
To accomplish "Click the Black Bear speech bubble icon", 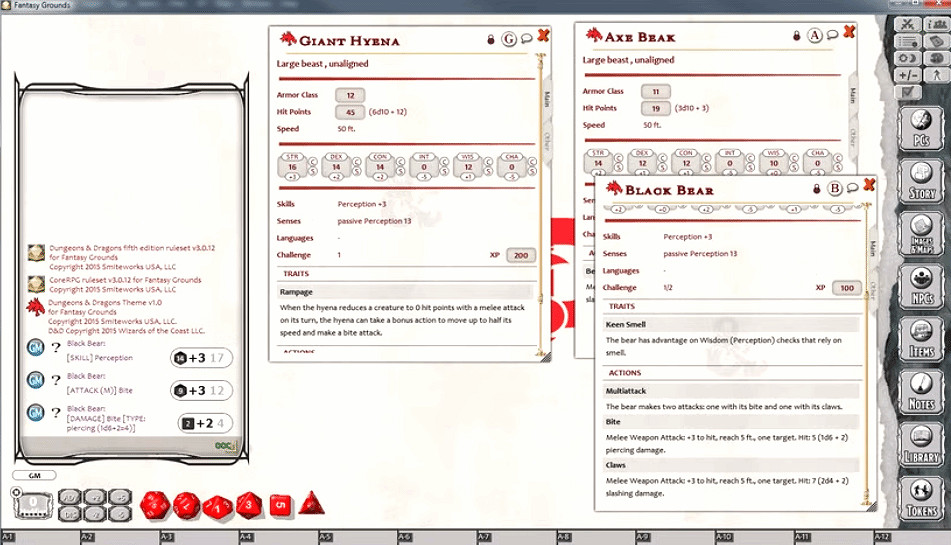I will click(x=852, y=188).
